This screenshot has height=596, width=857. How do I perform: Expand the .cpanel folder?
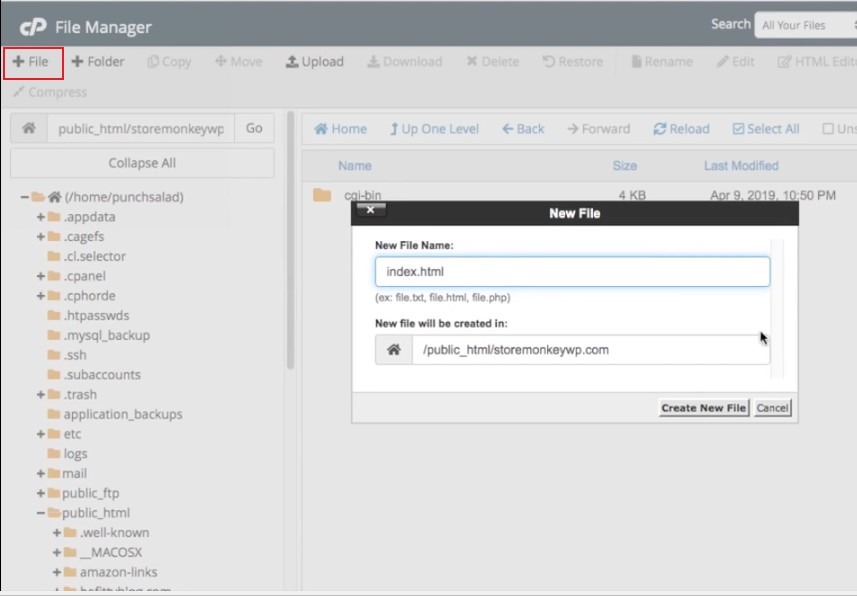pos(40,276)
